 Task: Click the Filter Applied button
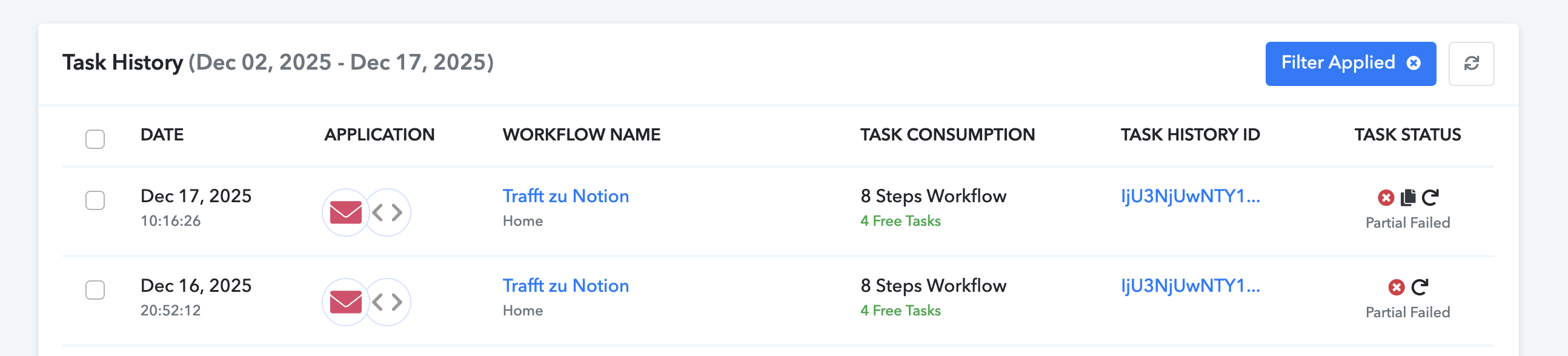coord(1337,64)
